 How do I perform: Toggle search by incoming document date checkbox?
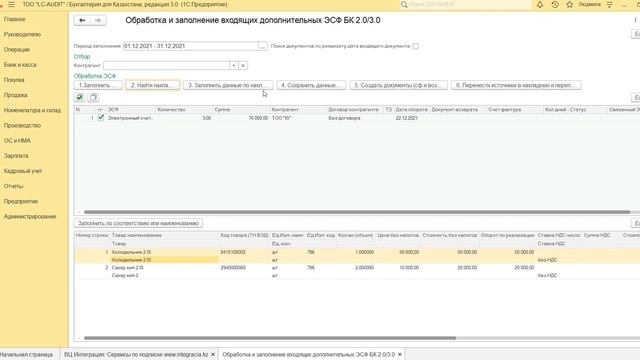click(x=416, y=46)
